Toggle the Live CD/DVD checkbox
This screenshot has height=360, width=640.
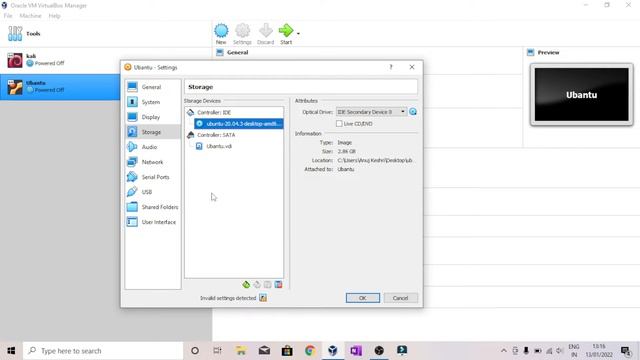(x=339, y=124)
